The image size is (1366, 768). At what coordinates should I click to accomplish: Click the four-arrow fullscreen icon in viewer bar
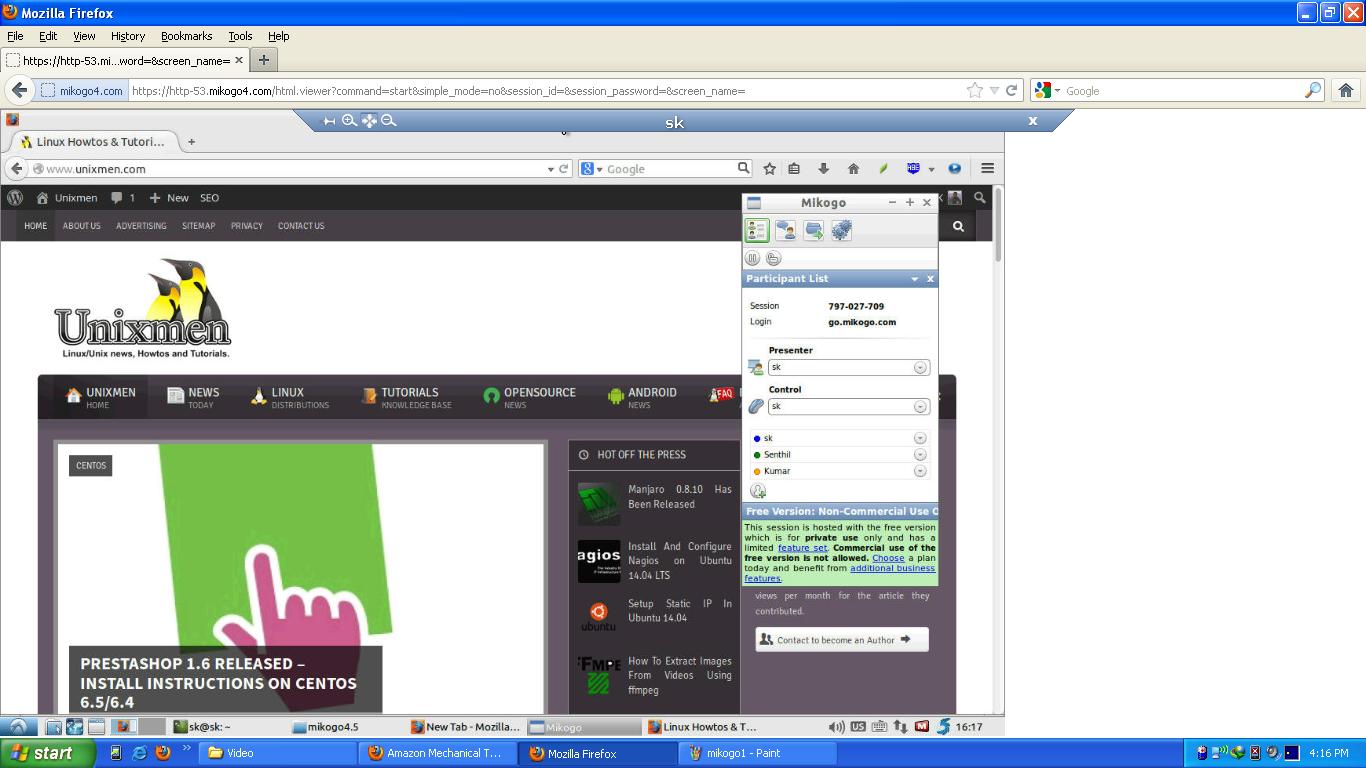pyautogui.click(x=369, y=120)
